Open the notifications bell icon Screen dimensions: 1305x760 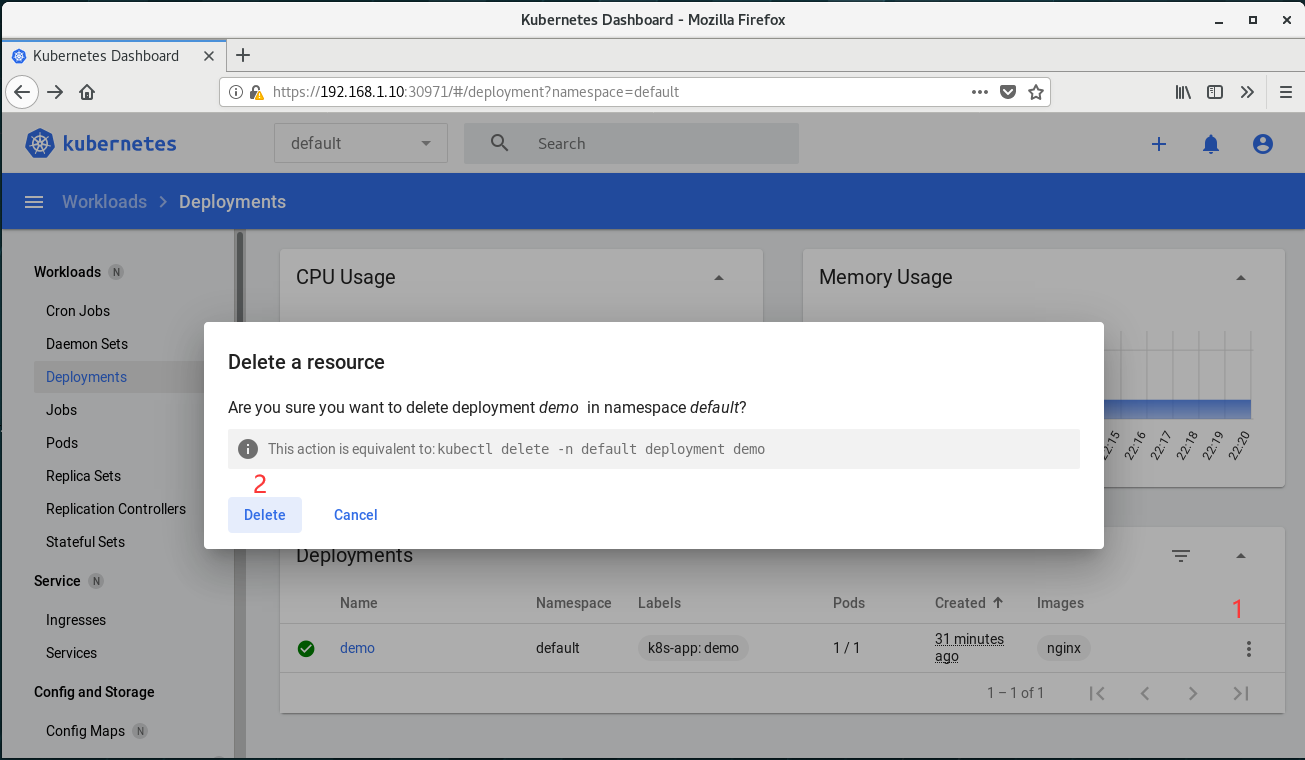1211,144
